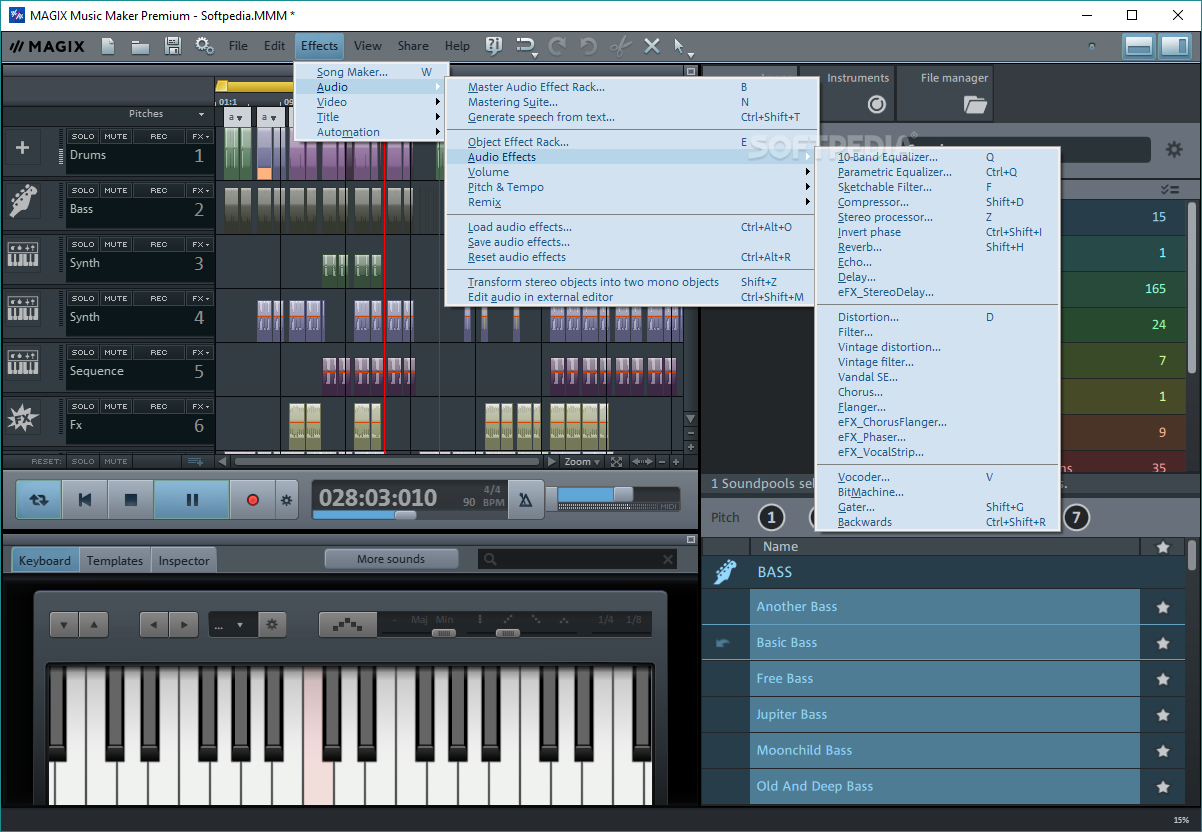Open program settings gear in toolbar
Screen dimensions: 1202x832
(x=205, y=46)
